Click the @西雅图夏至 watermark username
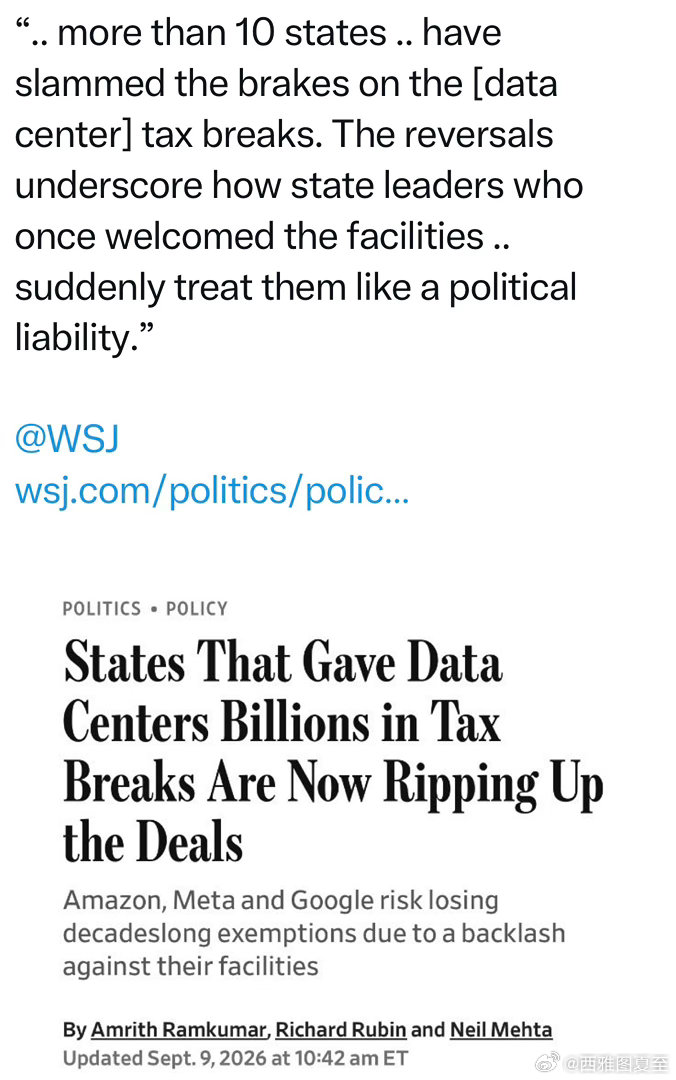676x1080 pixels. click(617, 1063)
